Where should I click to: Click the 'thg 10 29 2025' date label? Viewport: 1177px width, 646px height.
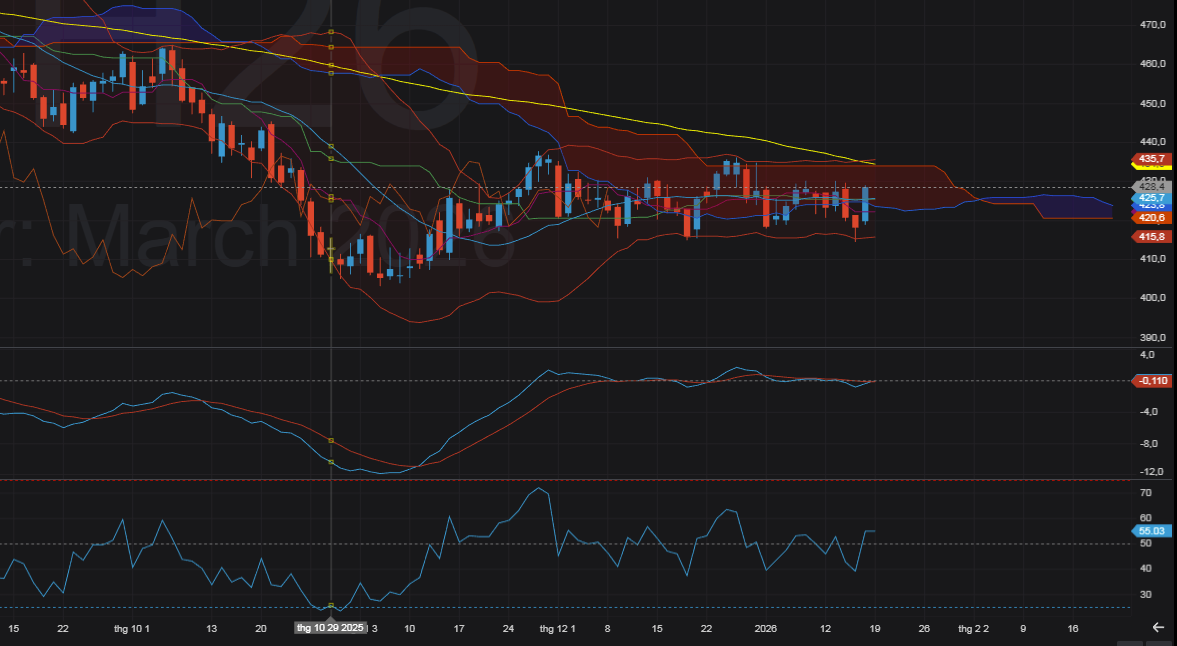pyautogui.click(x=331, y=628)
